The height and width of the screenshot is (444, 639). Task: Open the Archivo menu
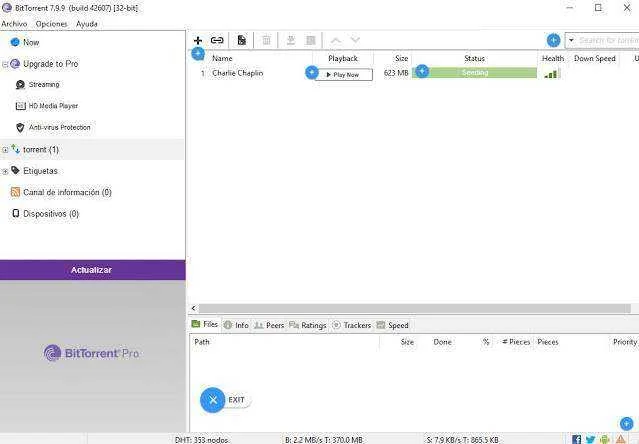14,24
